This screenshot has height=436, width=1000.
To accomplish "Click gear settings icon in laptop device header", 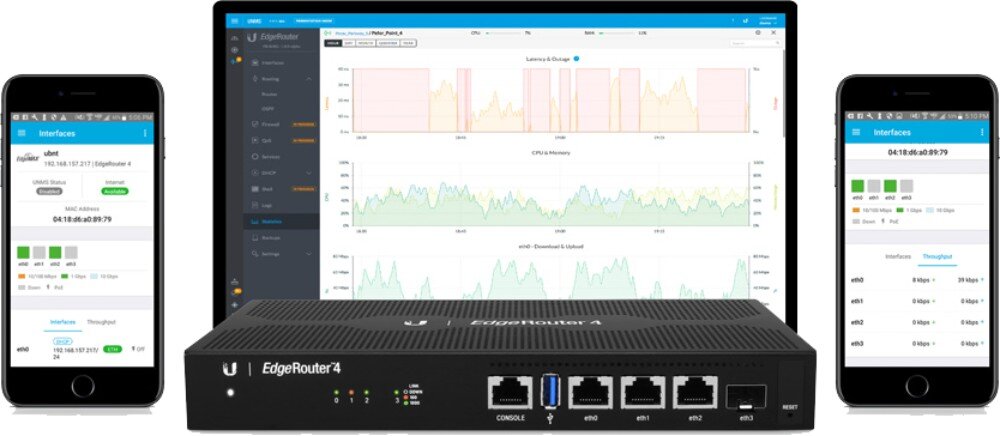I will pyautogui.click(x=758, y=33).
